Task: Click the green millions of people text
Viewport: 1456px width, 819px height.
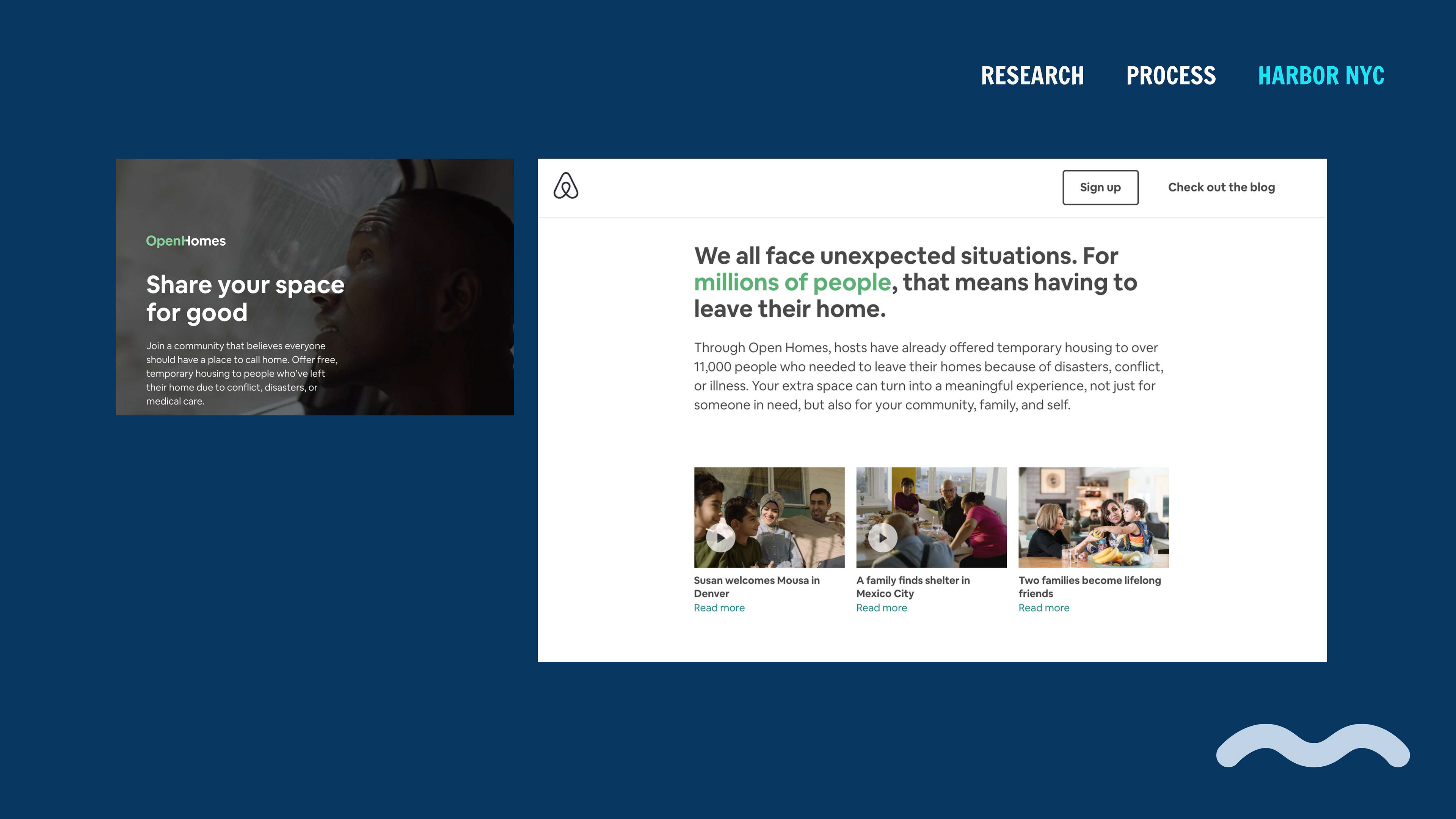Action: 792,282
